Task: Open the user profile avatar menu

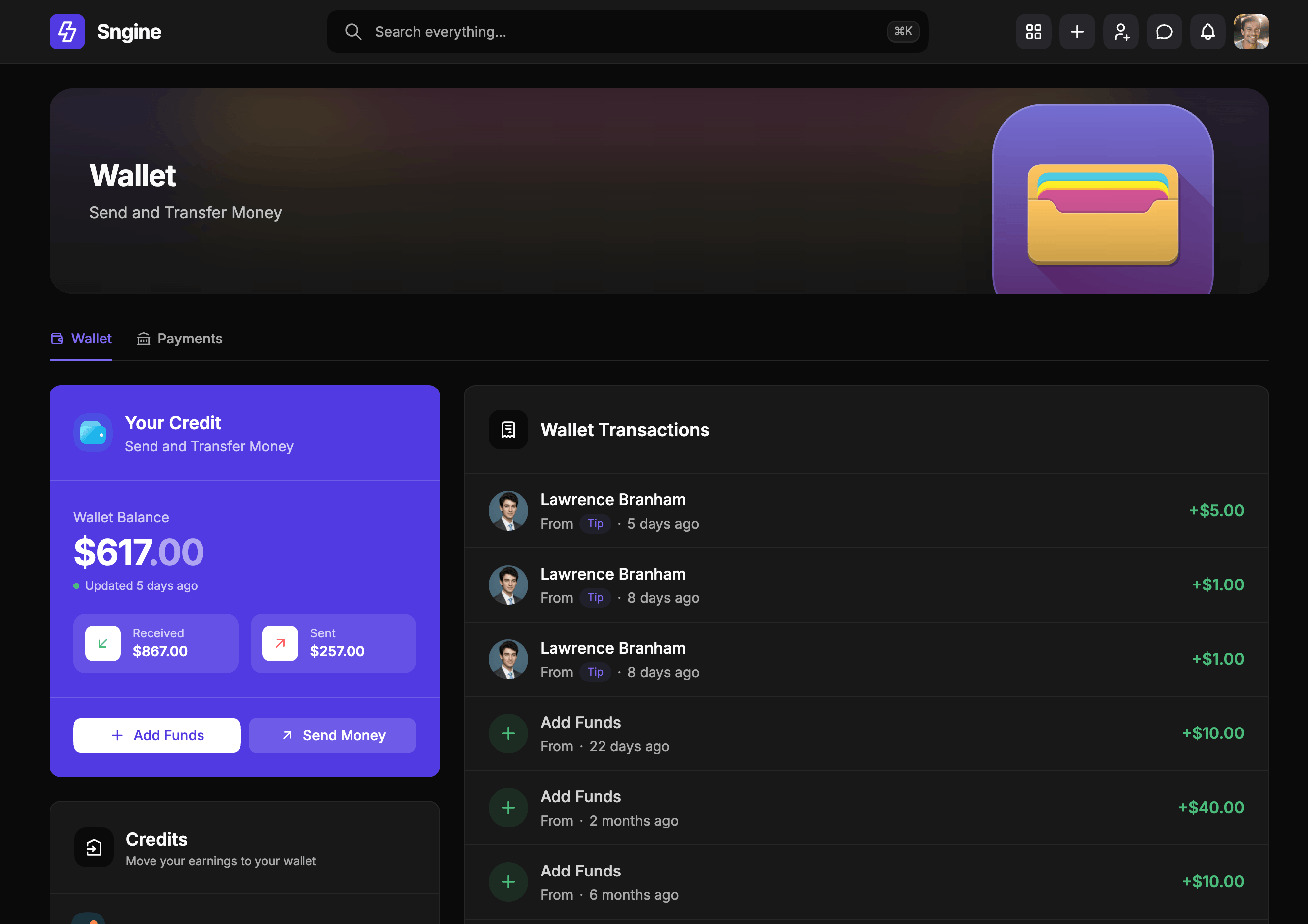Action: click(x=1251, y=32)
